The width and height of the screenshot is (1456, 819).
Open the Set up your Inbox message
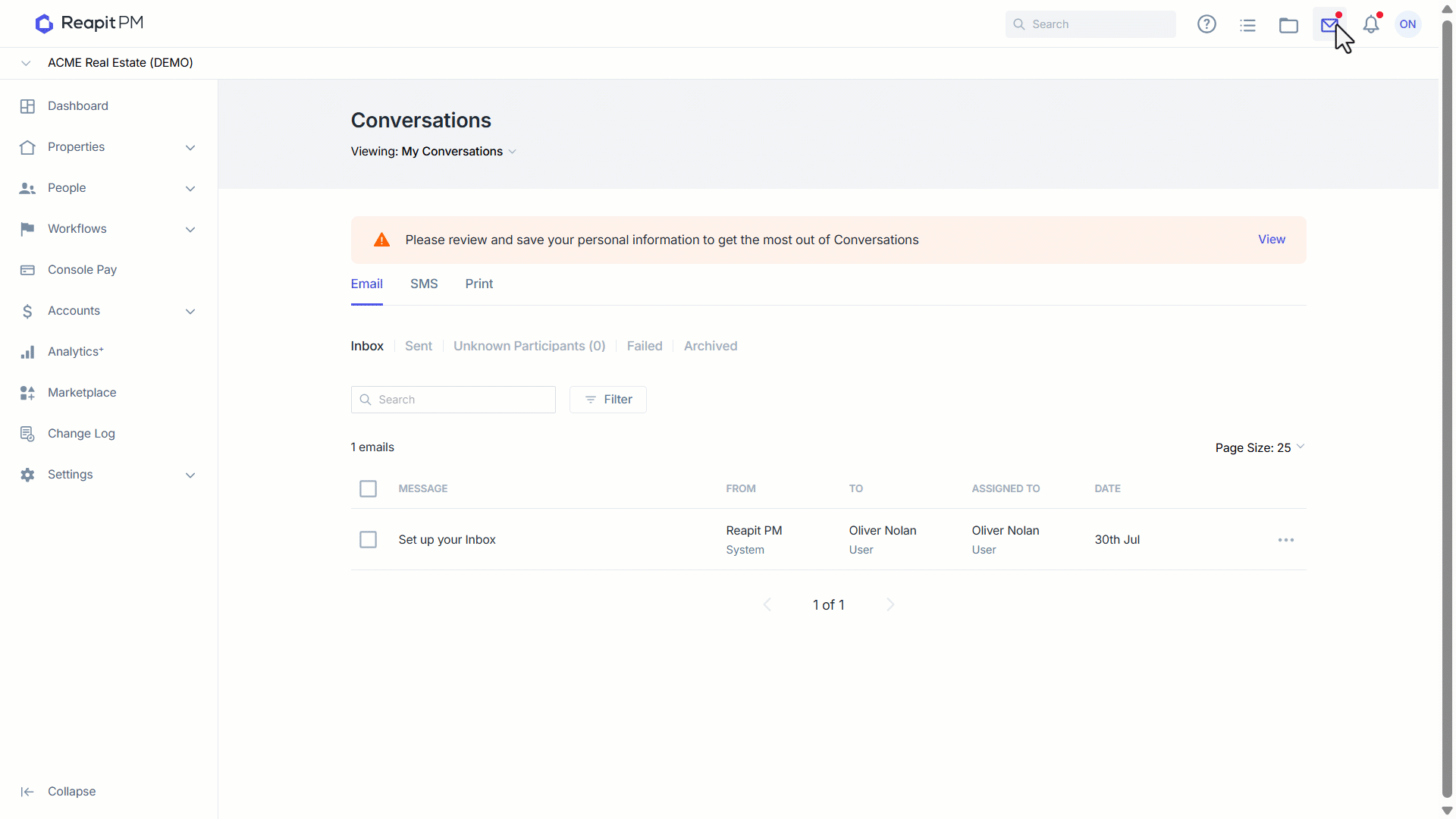[447, 540]
